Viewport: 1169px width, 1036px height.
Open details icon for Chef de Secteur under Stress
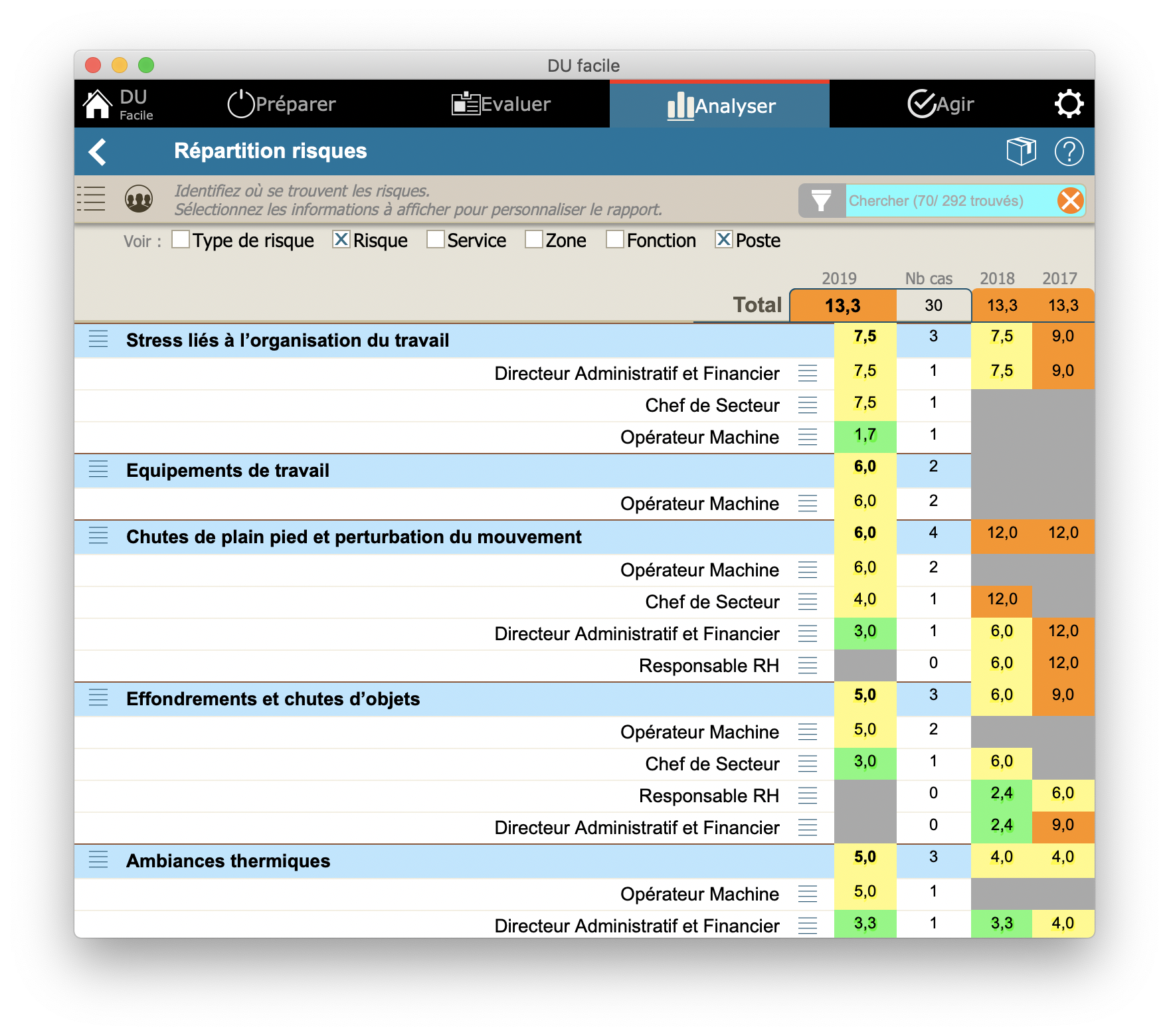coord(808,405)
